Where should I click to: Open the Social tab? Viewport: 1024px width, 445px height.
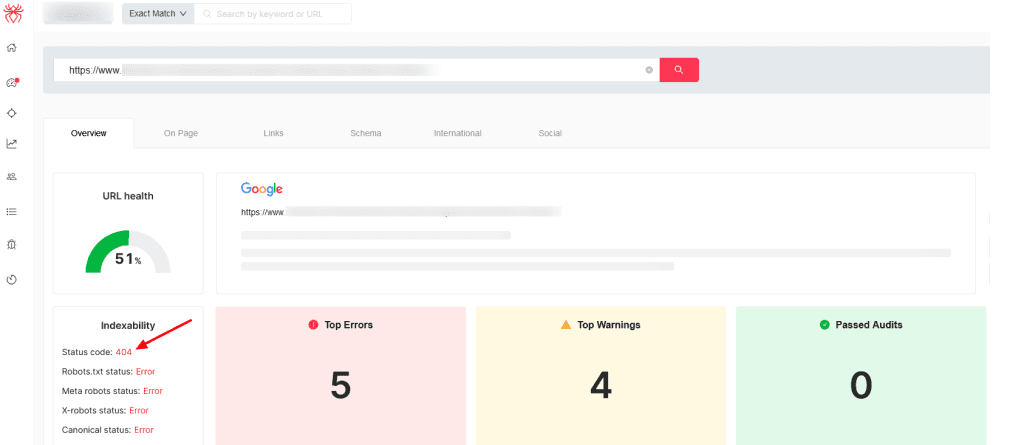[550, 133]
